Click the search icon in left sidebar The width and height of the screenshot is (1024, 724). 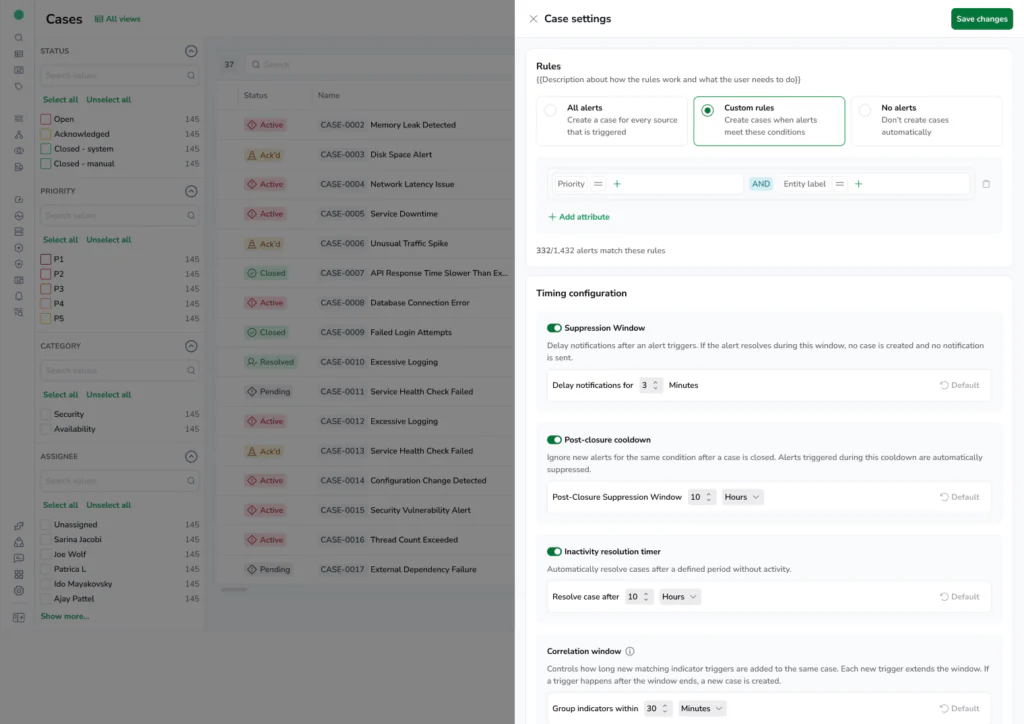18,38
